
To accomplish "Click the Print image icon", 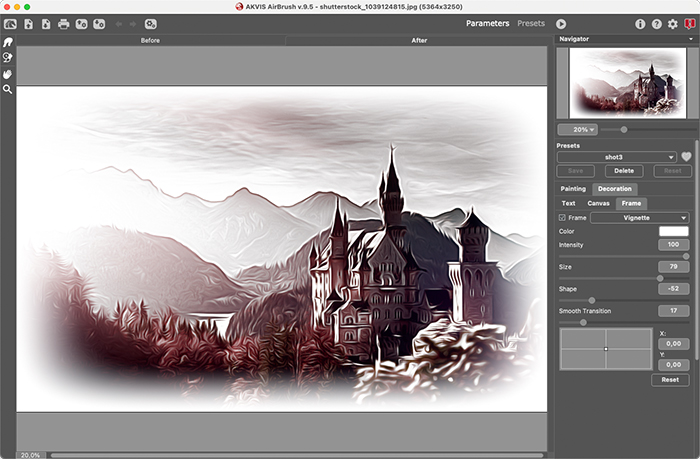I will coord(64,23).
